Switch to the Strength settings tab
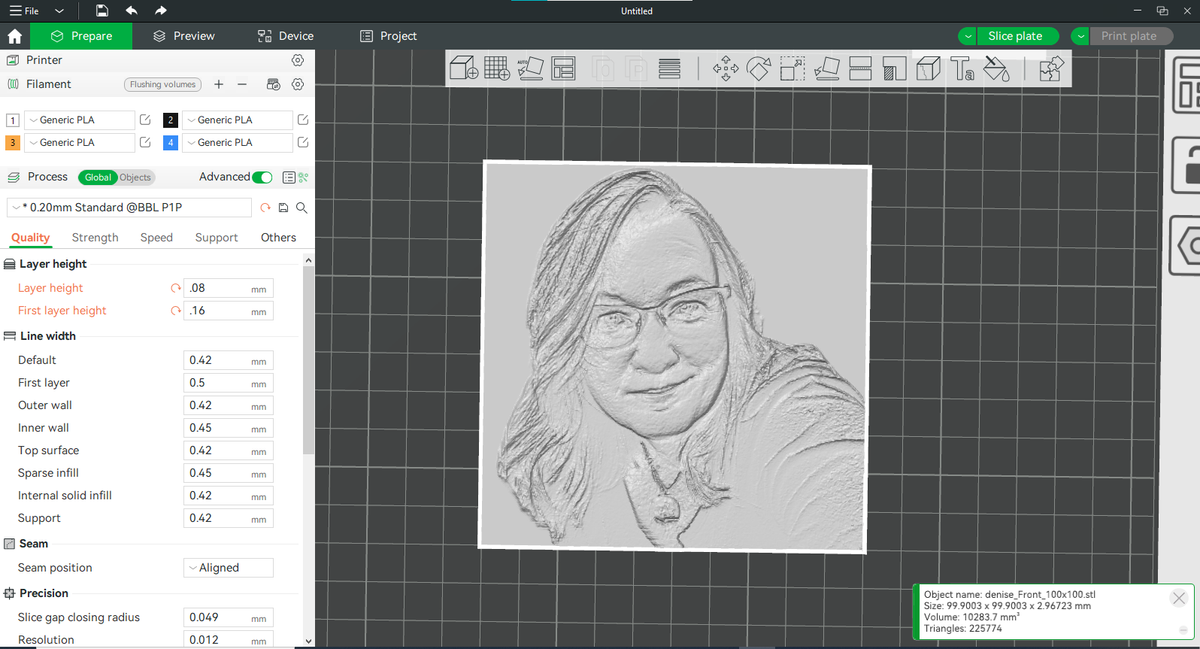The image size is (1200, 649). [x=95, y=237]
